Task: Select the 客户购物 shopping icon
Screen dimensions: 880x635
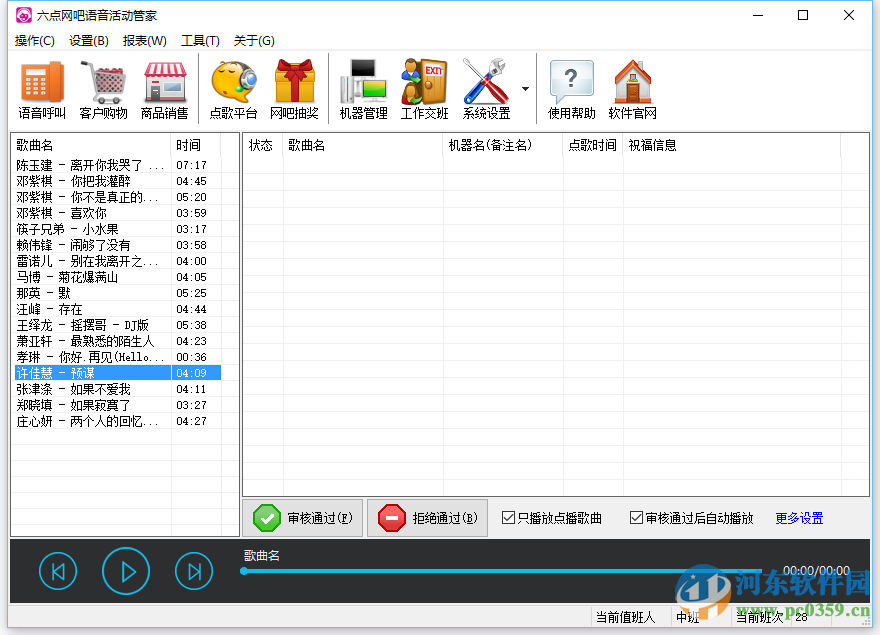Action: click(x=104, y=88)
